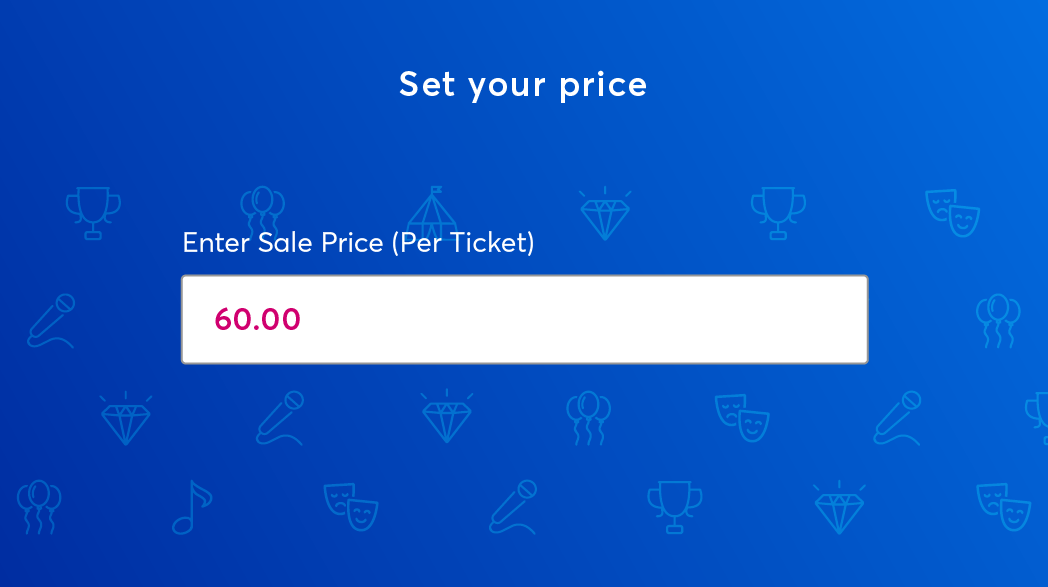Click the balloons icon just below the price field
This screenshot has height=587, width=1048.
point(588,419)
